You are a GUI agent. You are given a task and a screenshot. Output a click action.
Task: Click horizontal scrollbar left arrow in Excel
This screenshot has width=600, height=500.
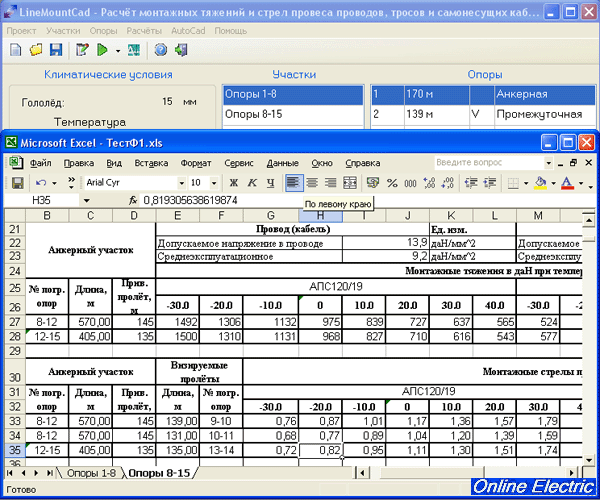pyautogui.click(x=362, y=474)
